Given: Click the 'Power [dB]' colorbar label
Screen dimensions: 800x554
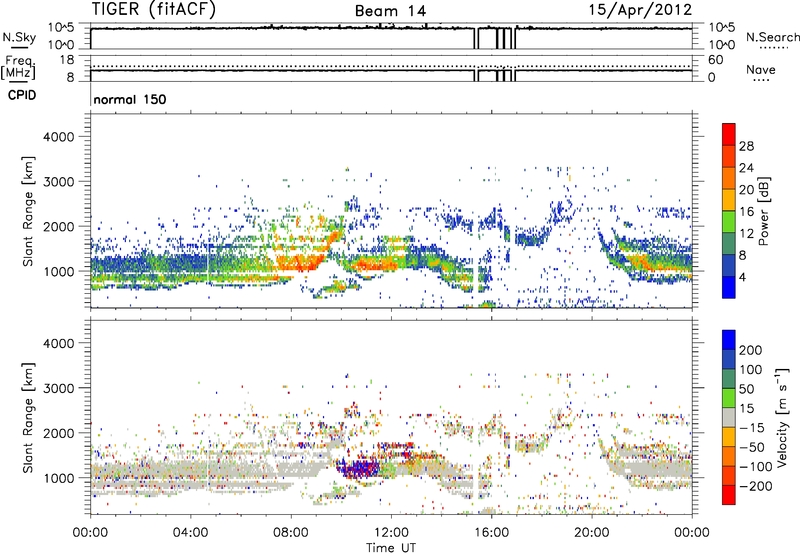Looking at the screenshot, I should click(x=763, y=211).
